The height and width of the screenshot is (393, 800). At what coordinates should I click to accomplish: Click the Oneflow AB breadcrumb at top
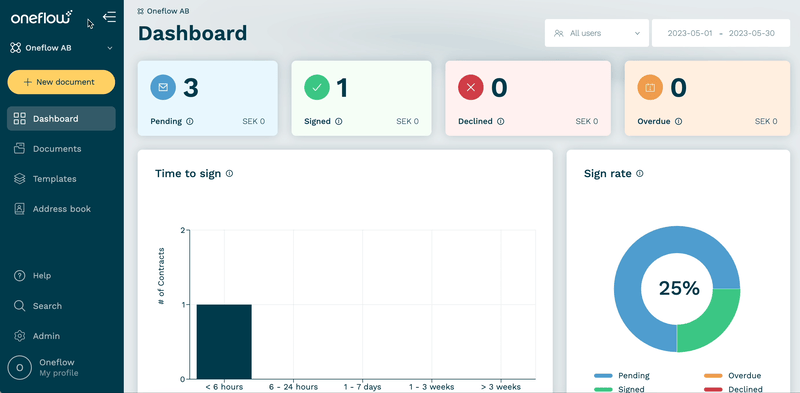pos(163,11)
